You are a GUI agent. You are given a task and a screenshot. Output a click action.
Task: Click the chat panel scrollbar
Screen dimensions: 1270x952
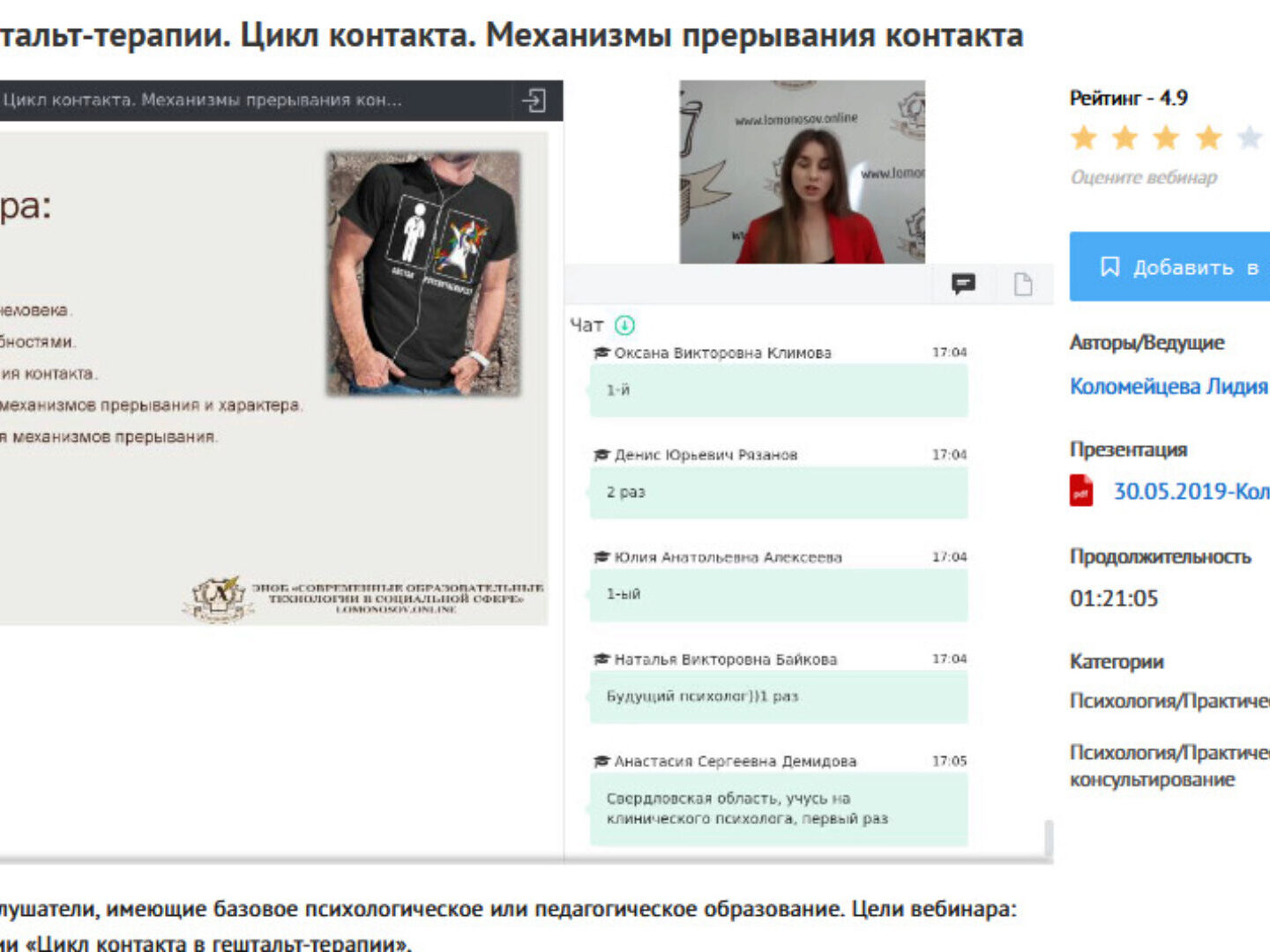point(1048,837)
